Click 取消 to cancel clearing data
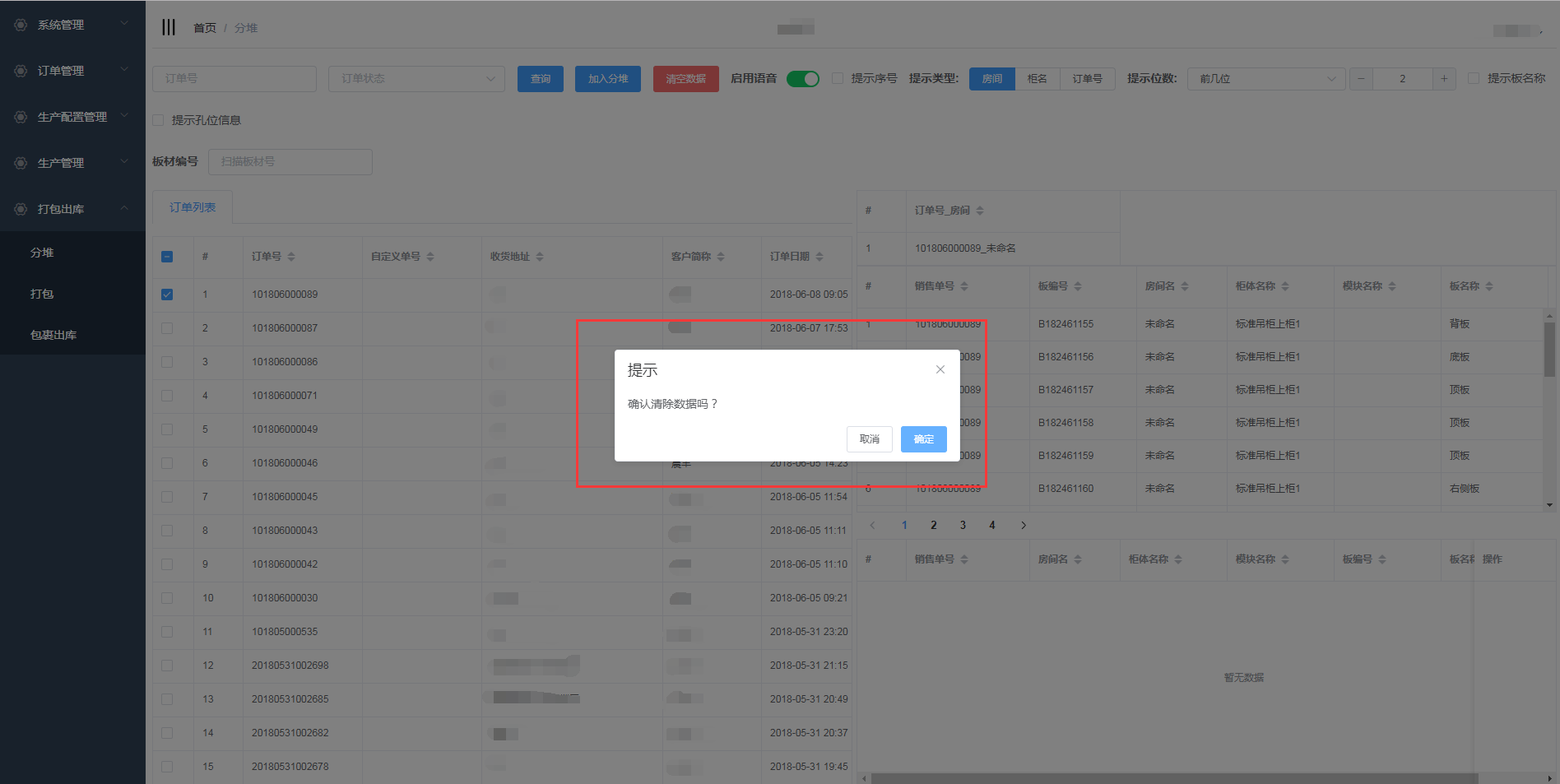The width and height of the screenshot is (1560, 784). [x=869, y=439]
